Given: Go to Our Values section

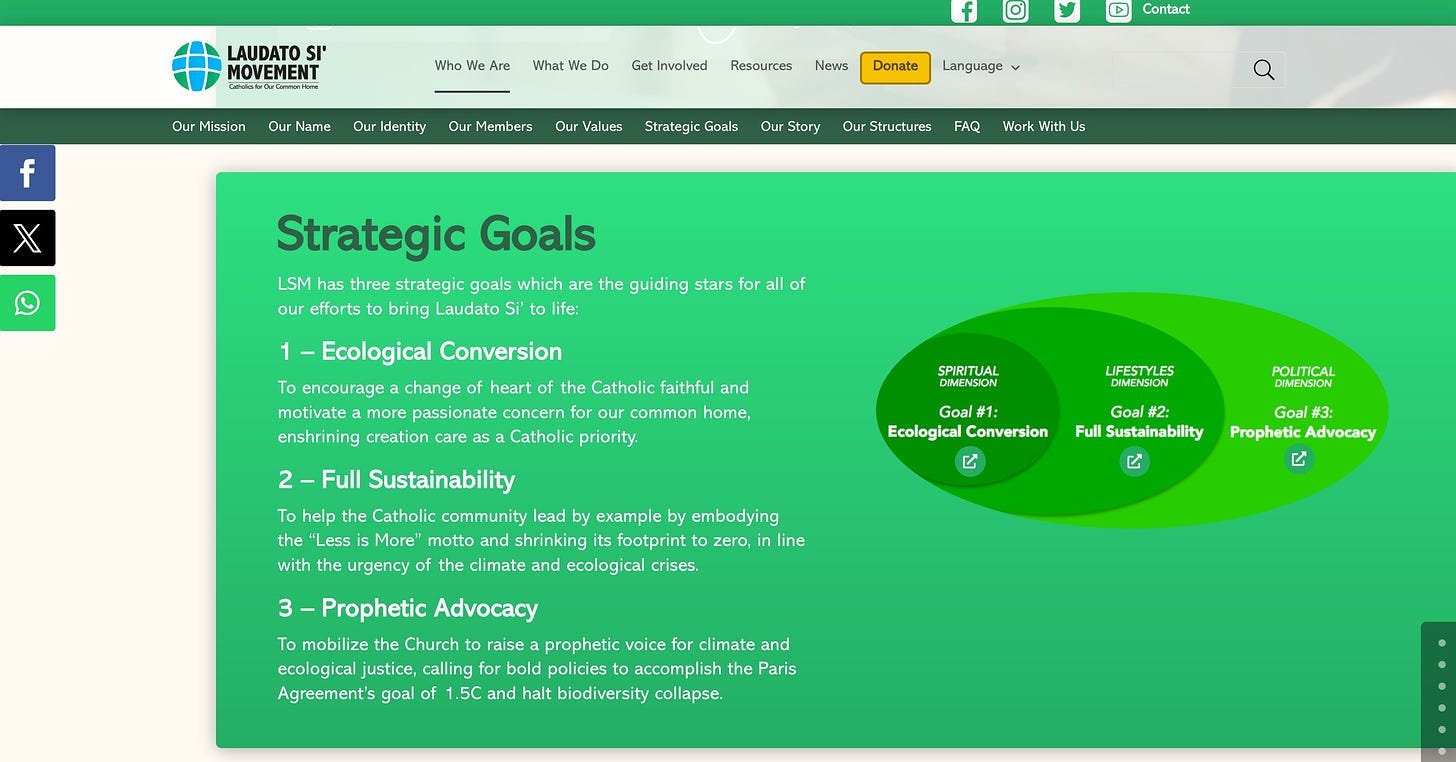Looking at the screenshot, I should (589, 126).
